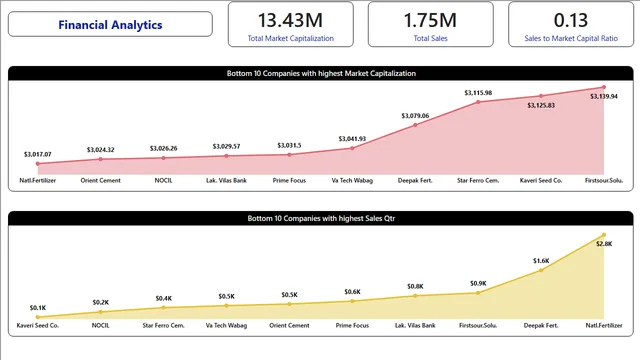640x360 pixels.
Task: Click the Sales Qtr chart title bar
Action: click(321, 218)
